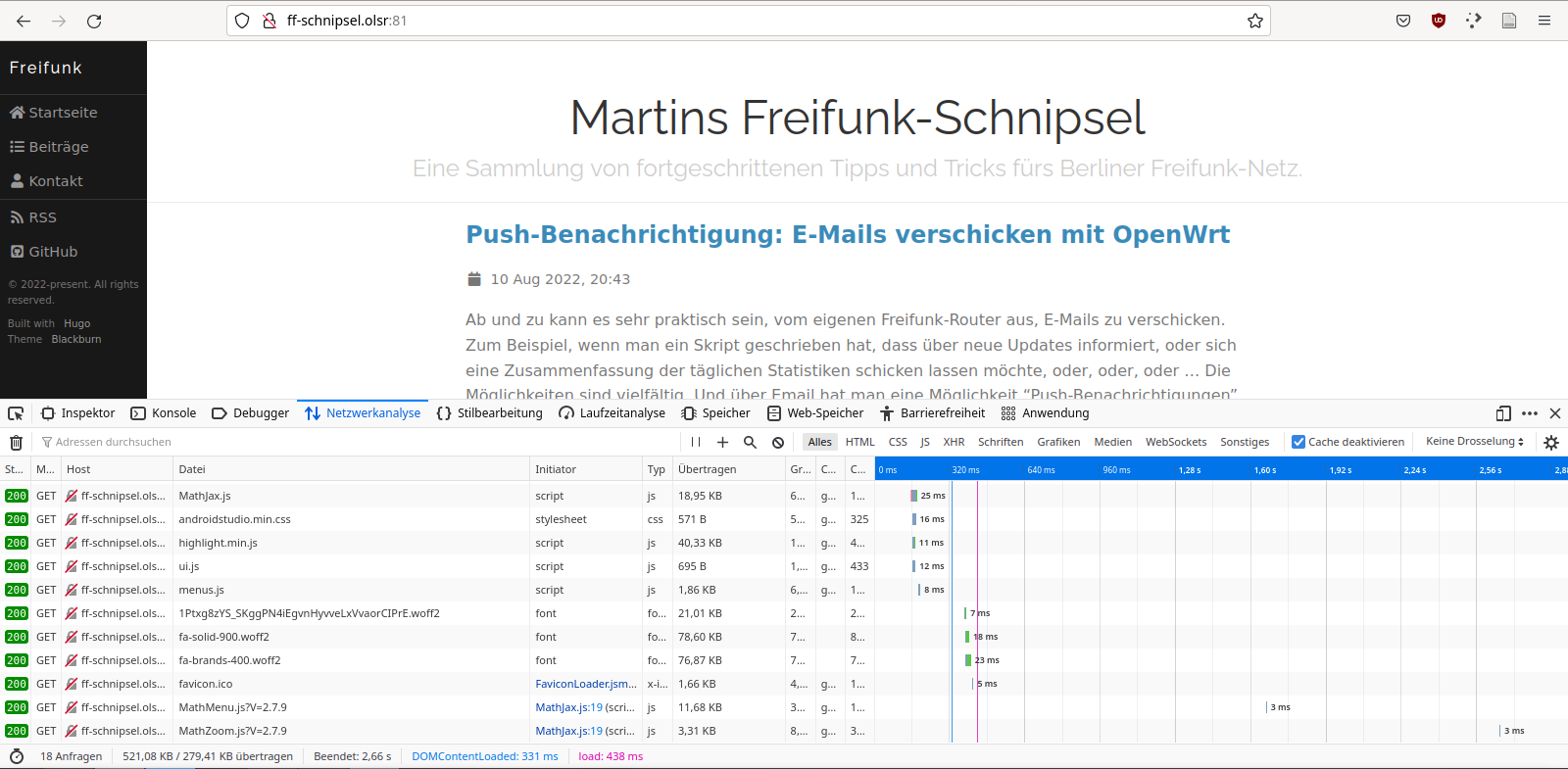Filter requests by XHR

coord(954,442)
